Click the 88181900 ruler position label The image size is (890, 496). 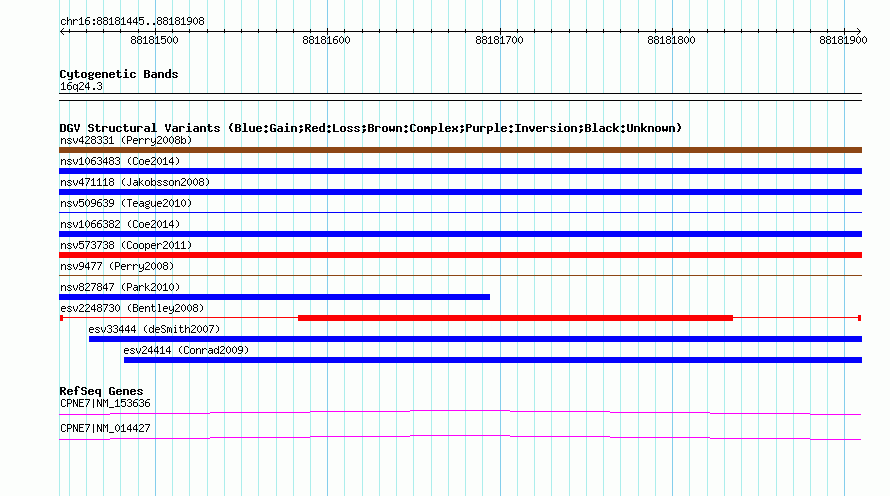[843, 40]
